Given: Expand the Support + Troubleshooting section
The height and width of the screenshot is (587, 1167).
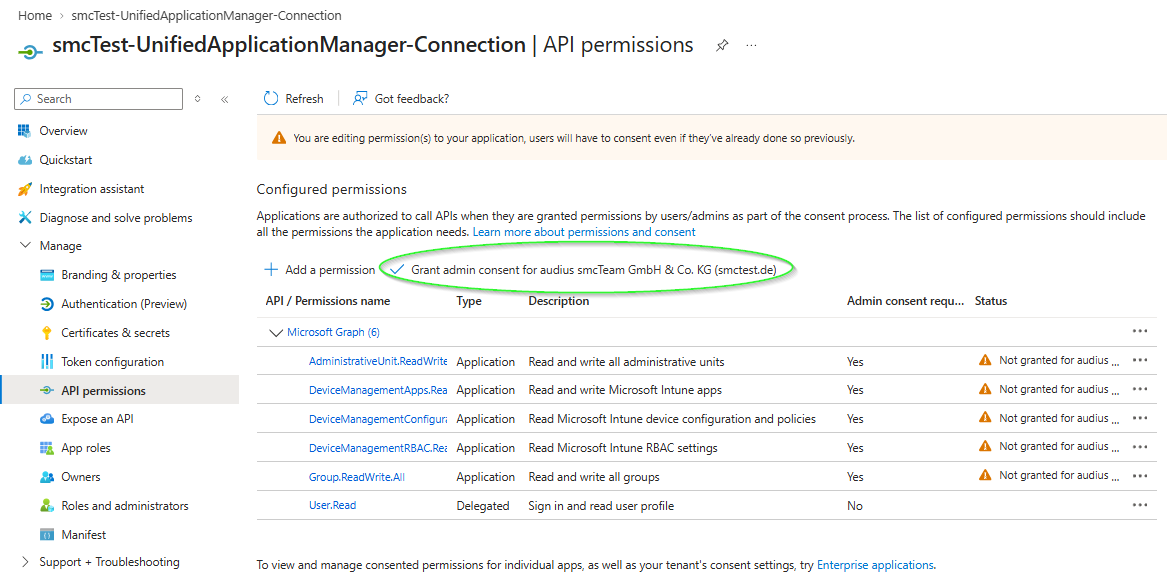Looking at the screenshot, I should click(25, 562).
